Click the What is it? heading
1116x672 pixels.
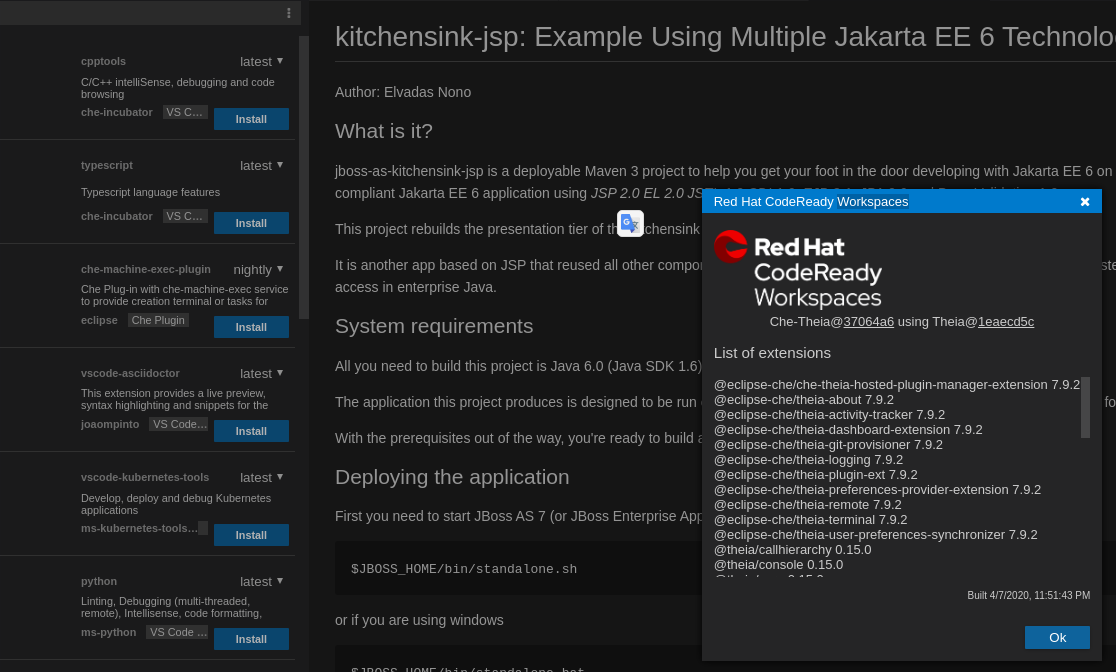coord(384,131)
